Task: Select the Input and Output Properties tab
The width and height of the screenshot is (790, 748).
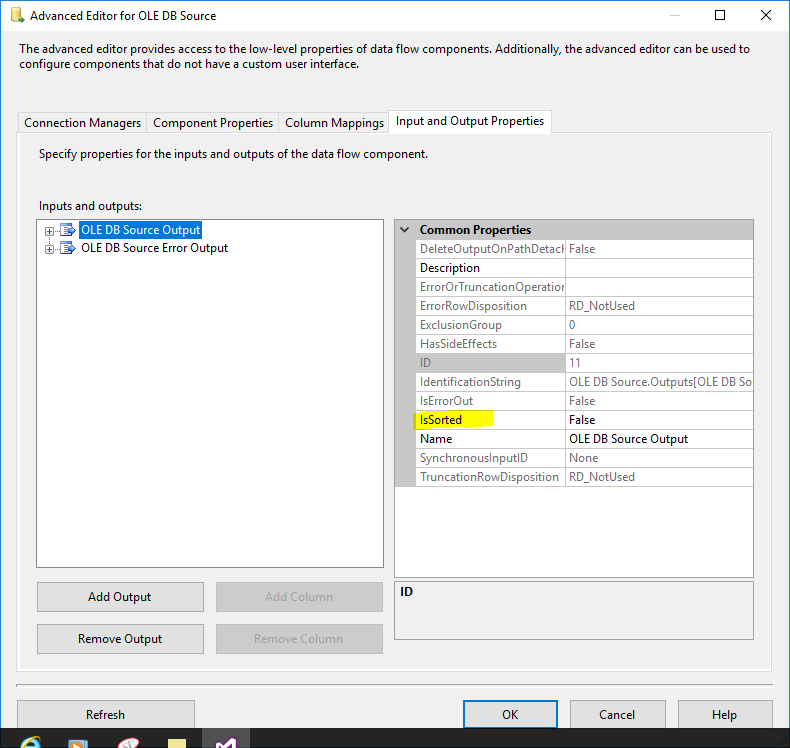Action: click(470, 121)
